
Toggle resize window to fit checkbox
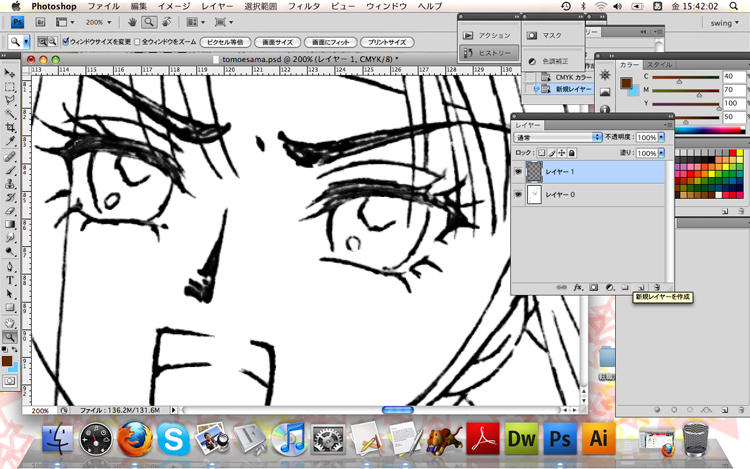tap(66, 42)
